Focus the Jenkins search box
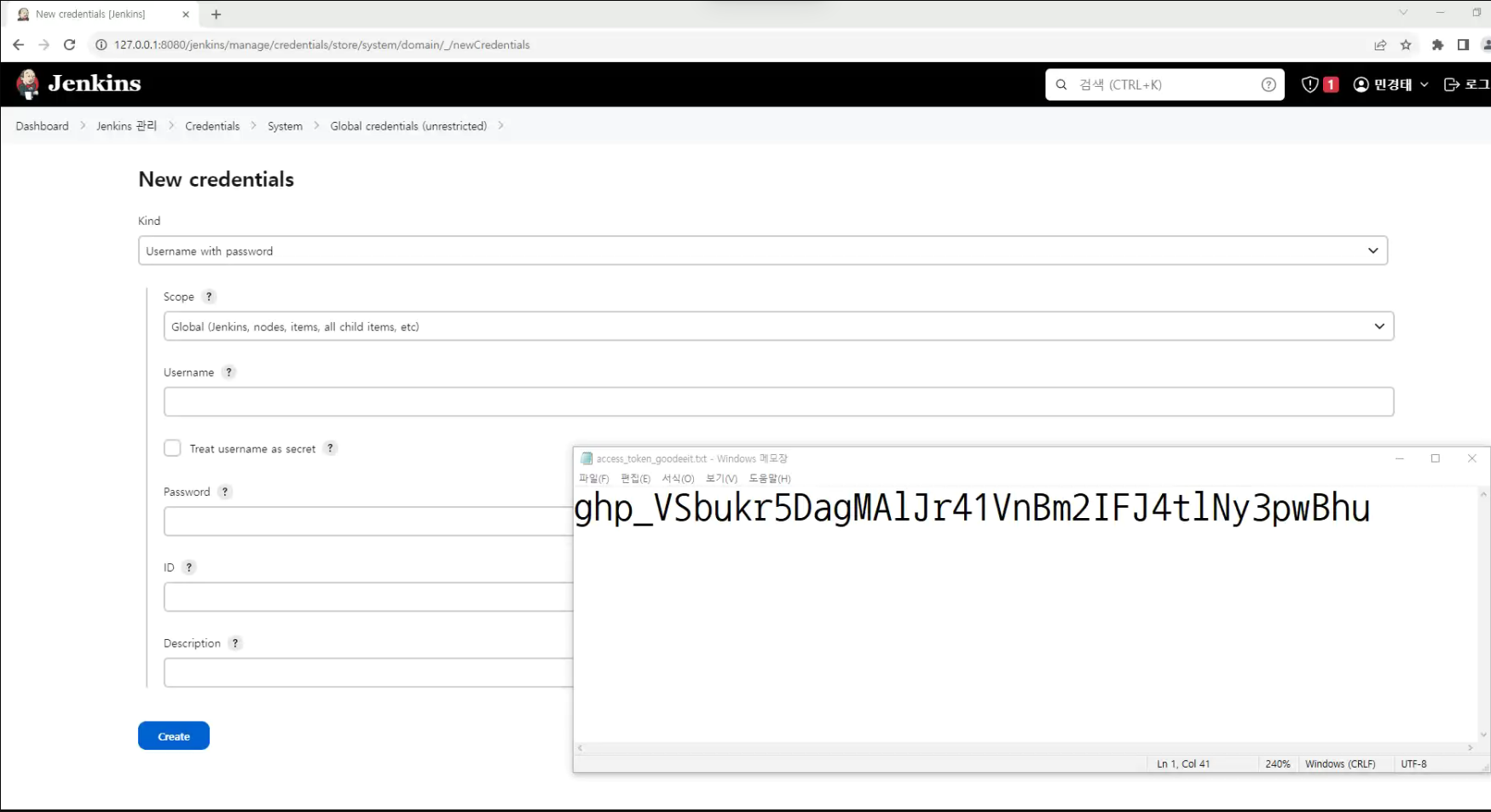This screenshot has width=1491, height=812. (1164, 84)
